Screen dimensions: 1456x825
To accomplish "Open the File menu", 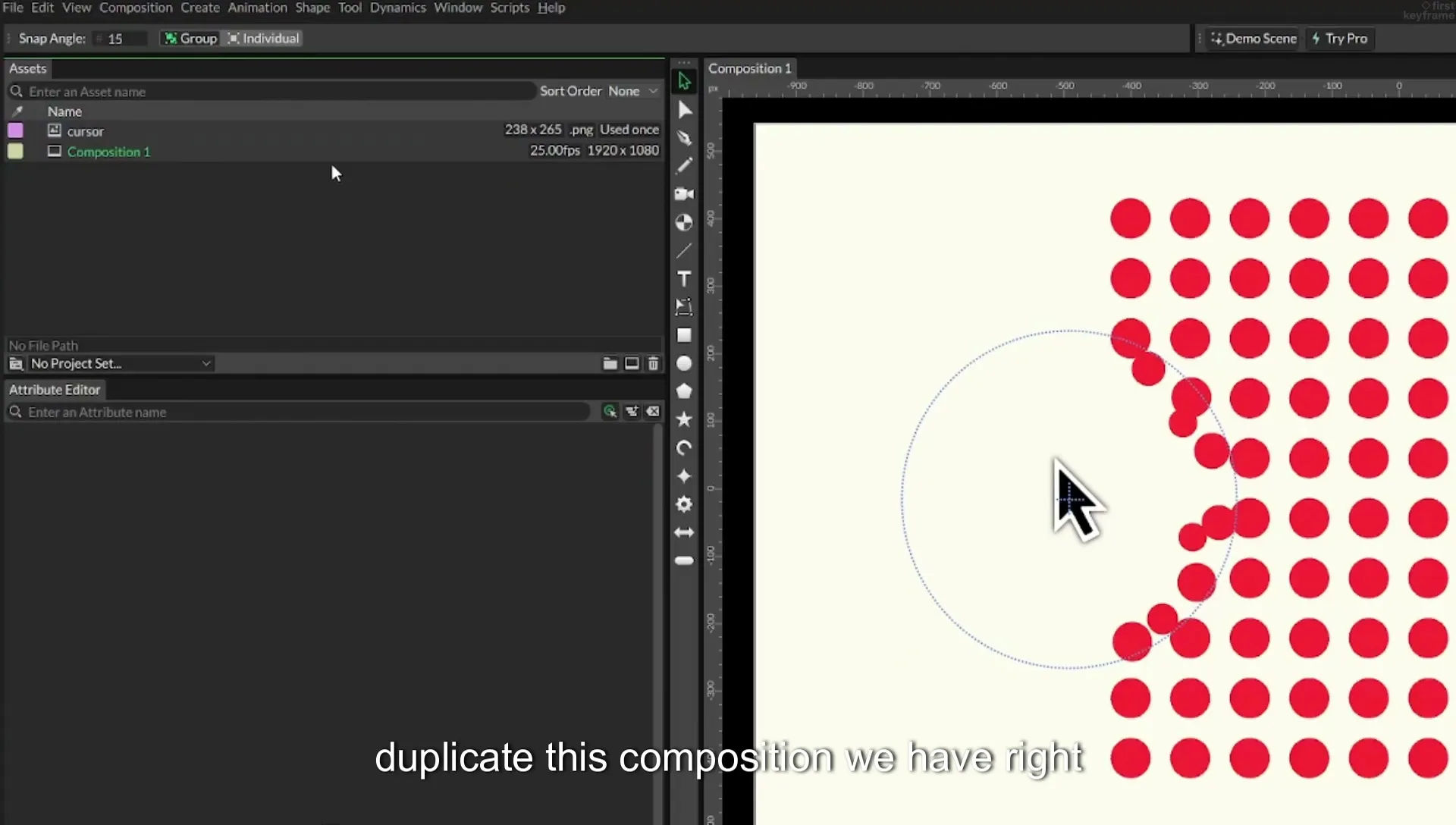I will coord(13,8).
